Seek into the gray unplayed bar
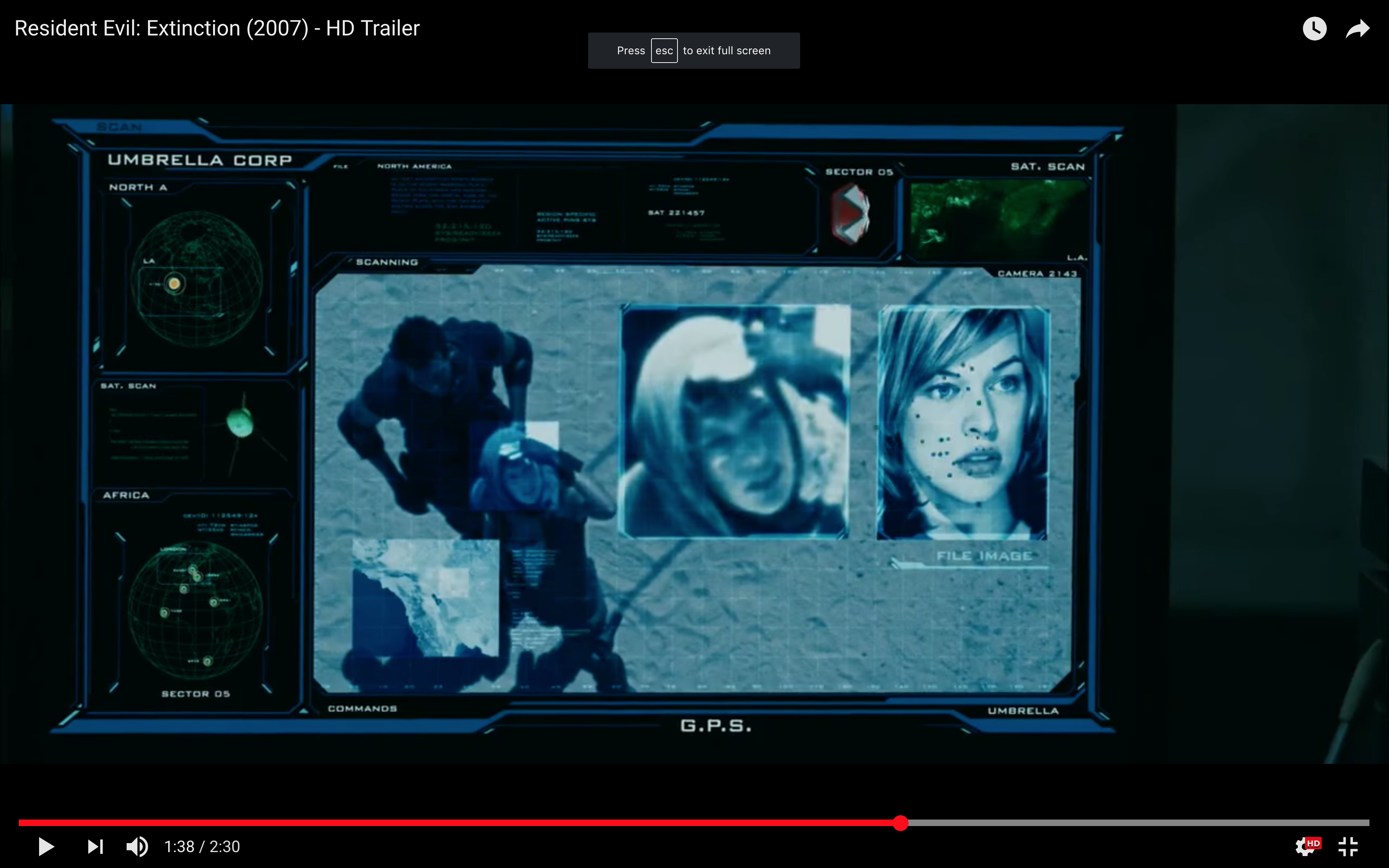Viewport: 1389px width, 868px height. tap(1137, 823)
